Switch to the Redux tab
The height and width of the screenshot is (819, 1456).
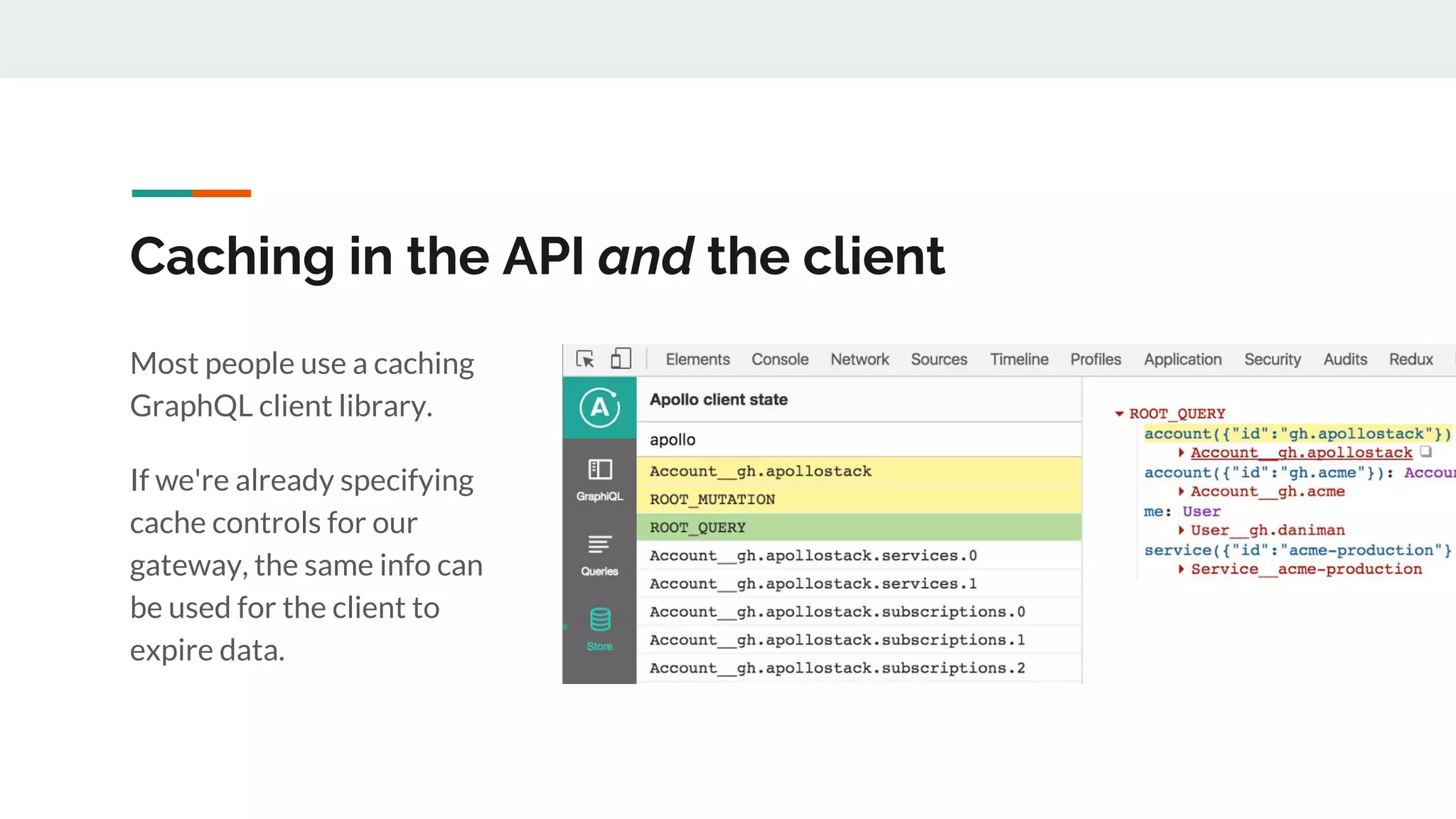[1411, 359]
